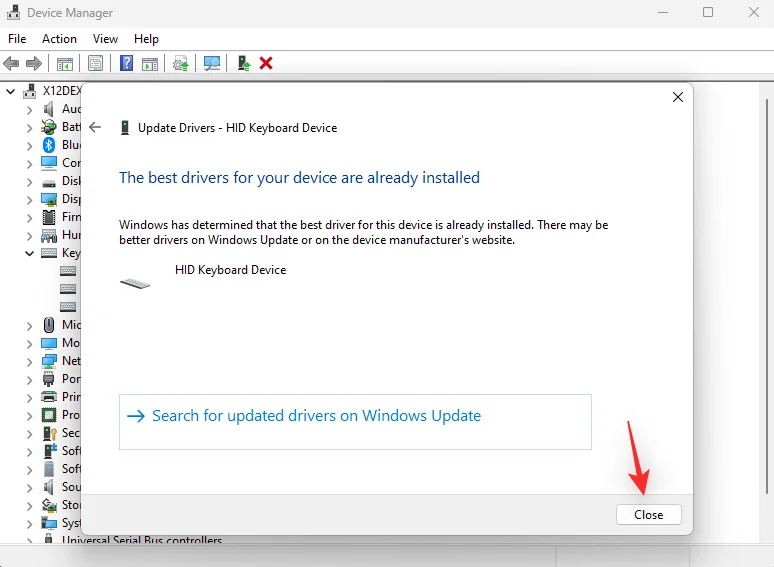Image resolution: width=774 pixels, height=567 pixels.
Task: Open the Action menu
Action: (59, 39)
